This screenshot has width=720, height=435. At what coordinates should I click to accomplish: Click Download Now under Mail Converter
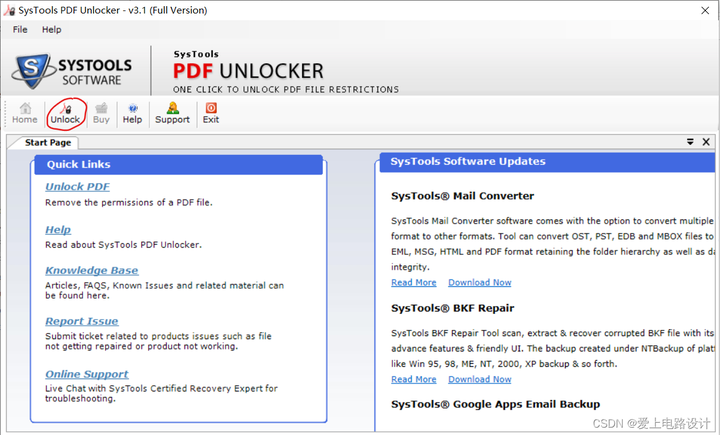click(480, 282)
